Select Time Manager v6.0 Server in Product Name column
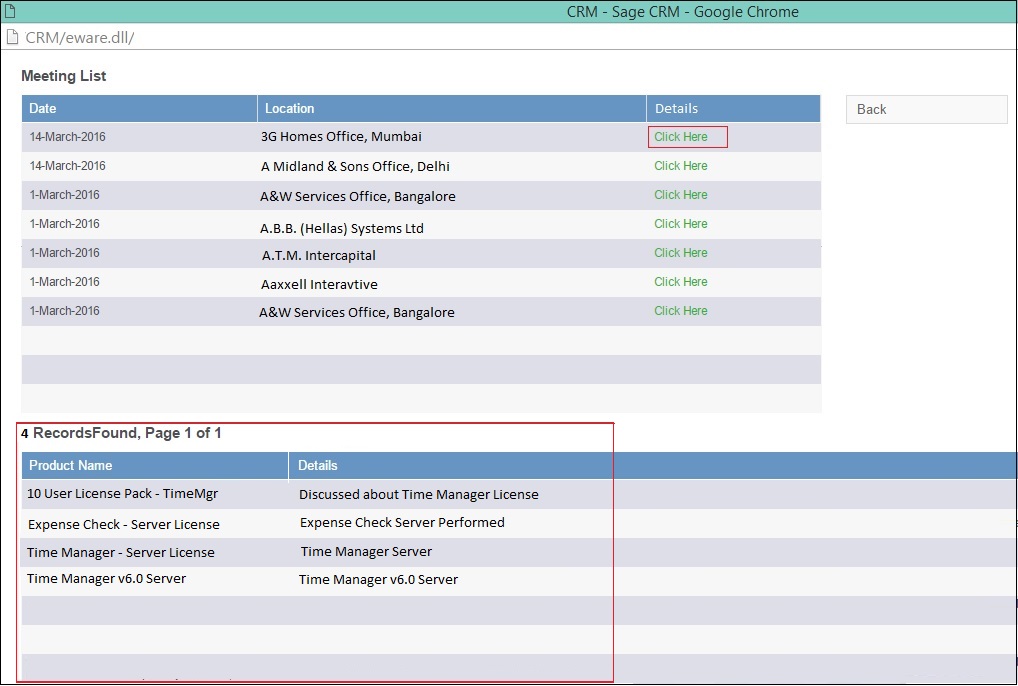The height and width of the screenshot is (686, 1018). (106, 579)
